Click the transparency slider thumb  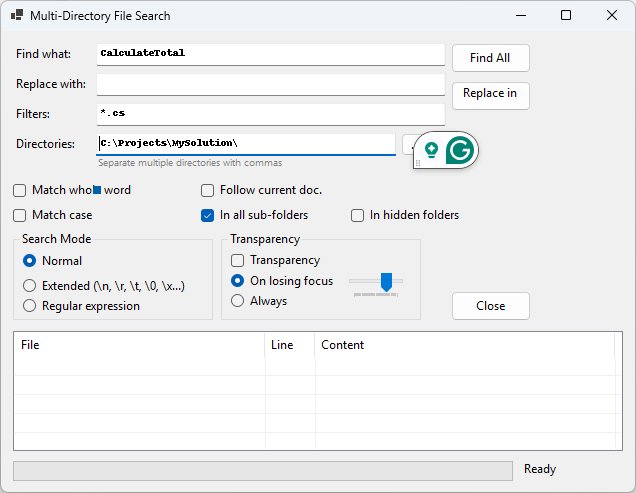(386, 282)
